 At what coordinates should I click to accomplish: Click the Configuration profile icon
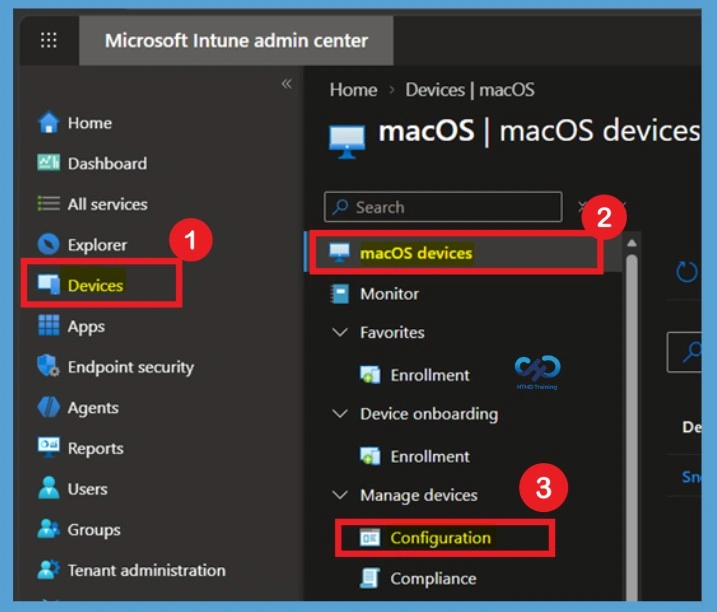coord(370,537)
